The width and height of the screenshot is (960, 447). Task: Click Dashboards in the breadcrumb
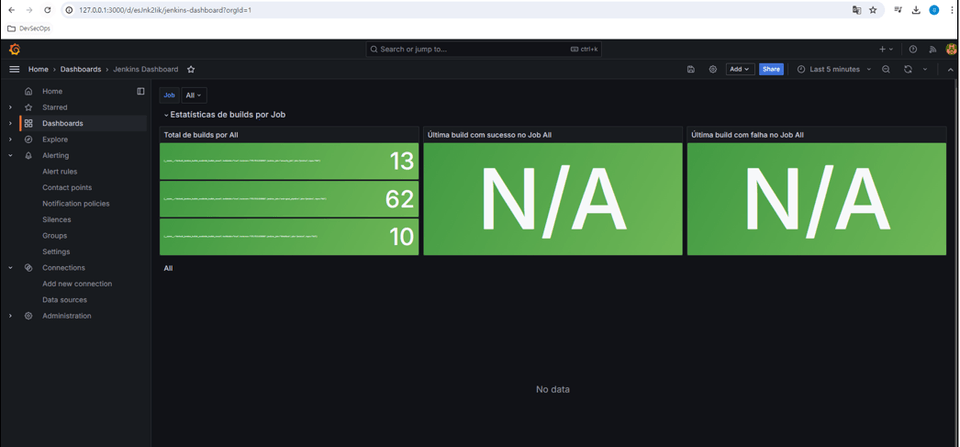pos(80,69)
